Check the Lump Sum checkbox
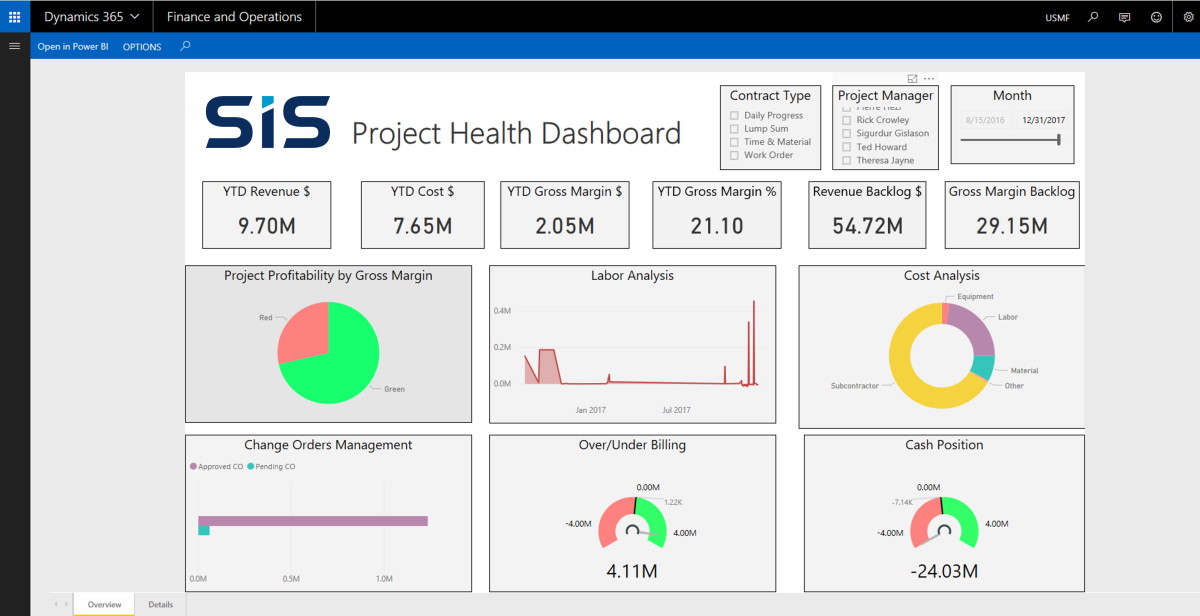 point(735,129)
